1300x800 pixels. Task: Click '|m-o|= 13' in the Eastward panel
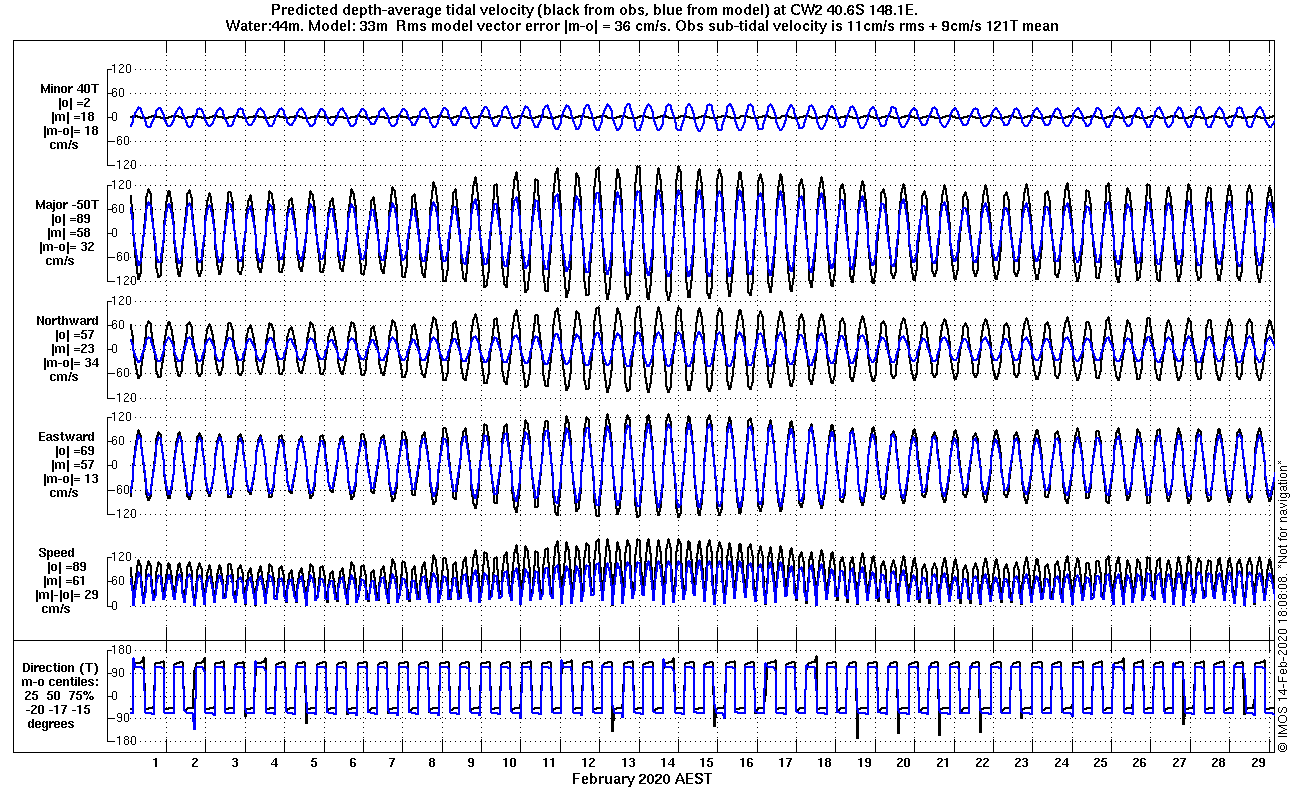tap(69, 479)
